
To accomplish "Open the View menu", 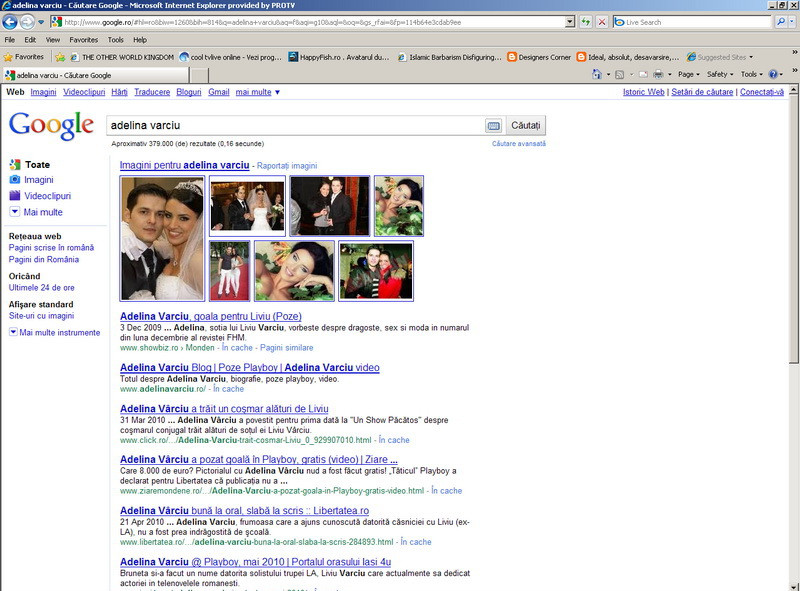I will click(52, 40).
